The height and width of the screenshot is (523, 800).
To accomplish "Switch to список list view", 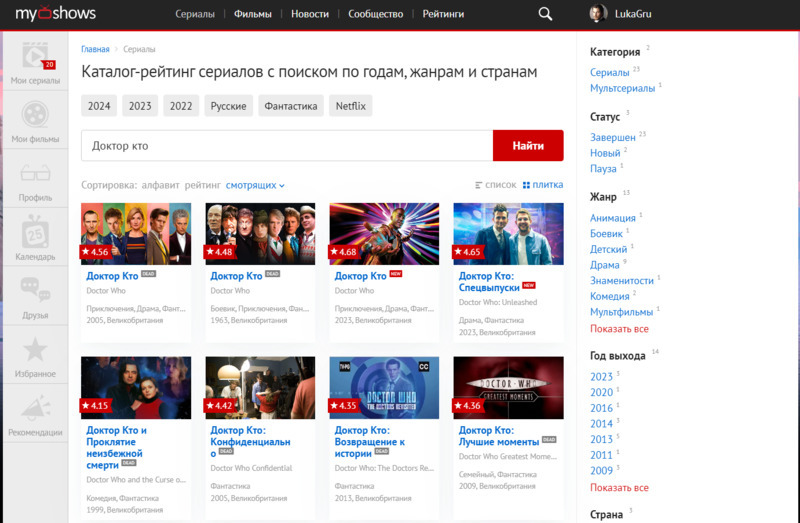I will click(495, 185).
